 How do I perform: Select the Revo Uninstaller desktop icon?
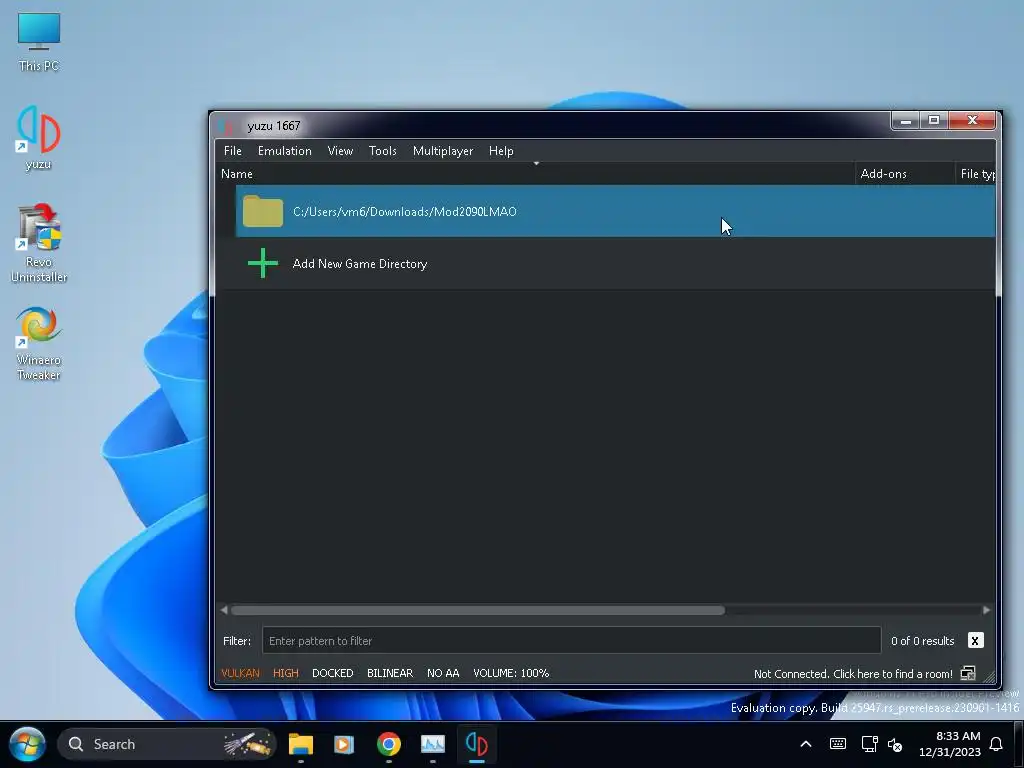39,243
